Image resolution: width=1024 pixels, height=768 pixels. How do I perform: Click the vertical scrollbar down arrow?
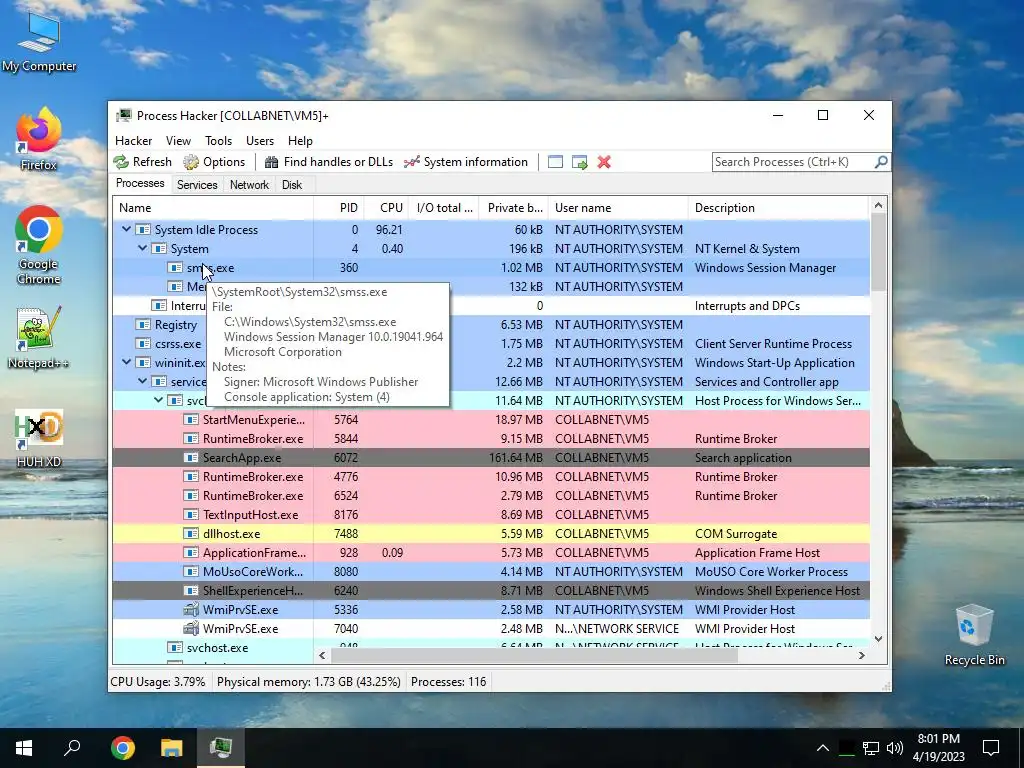(x=878, y=639)
